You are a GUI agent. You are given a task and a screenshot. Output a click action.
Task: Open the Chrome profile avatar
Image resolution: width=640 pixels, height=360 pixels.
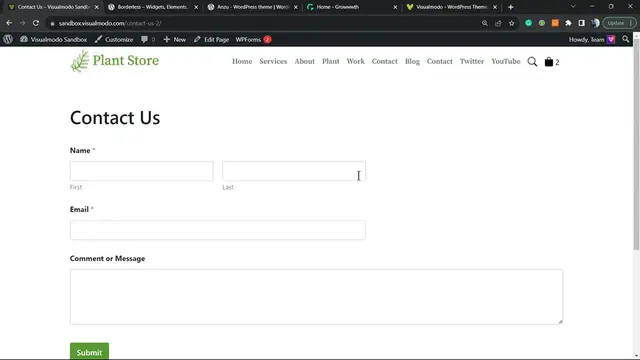[x=596, y=23]
